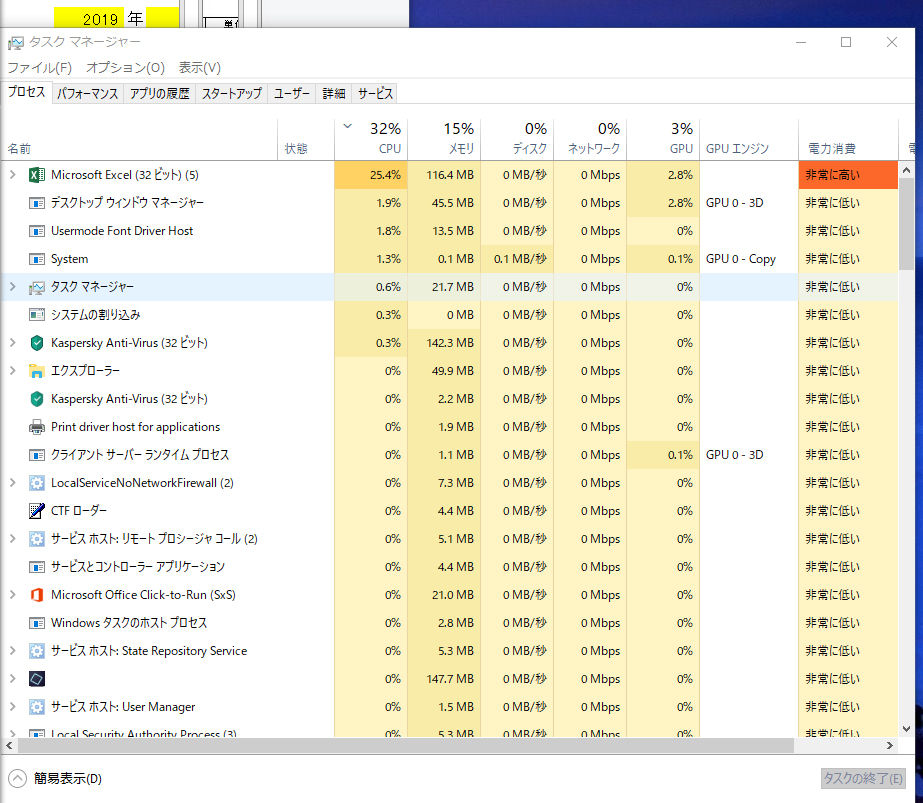
Task: Sort by the CPU column header
Action: coord(371,139)
